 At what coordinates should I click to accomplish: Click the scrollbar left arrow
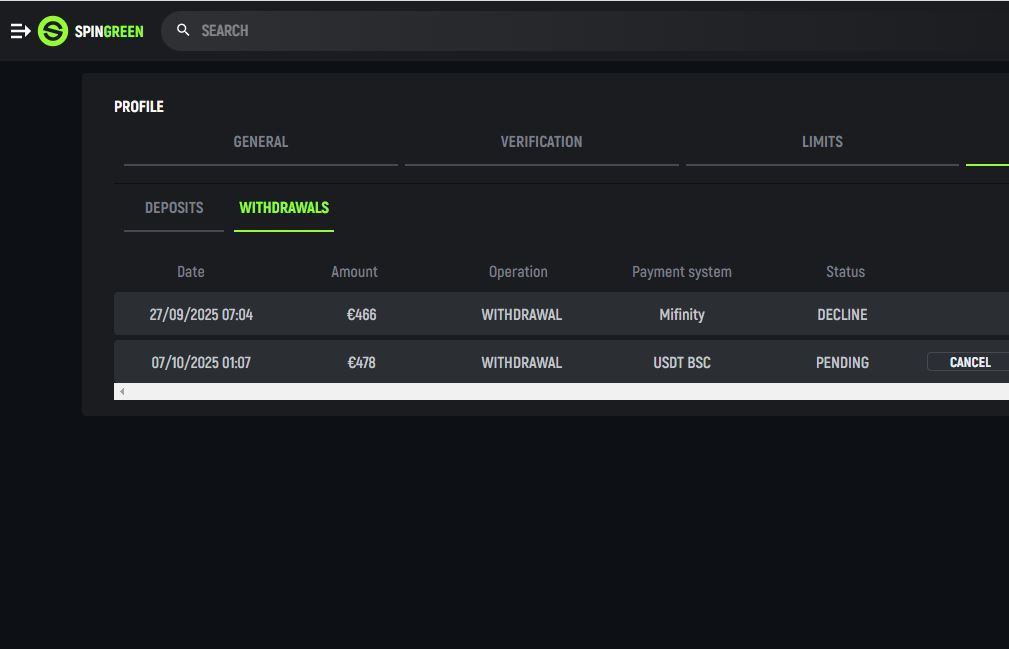(122, 392)
